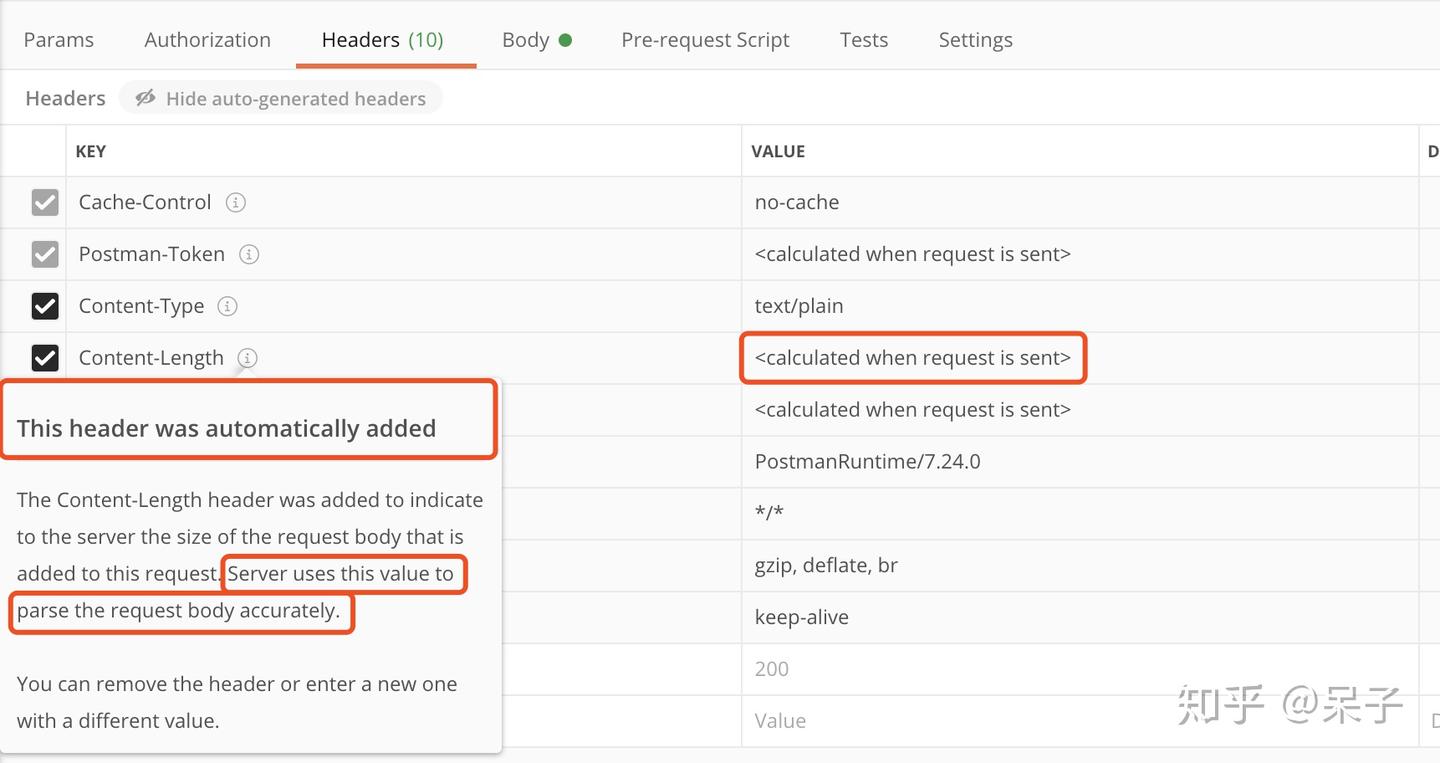This screenshot has height=763, width=1440.
Task: Open the info tooltip for Content-Type
Action: [226, 306]
